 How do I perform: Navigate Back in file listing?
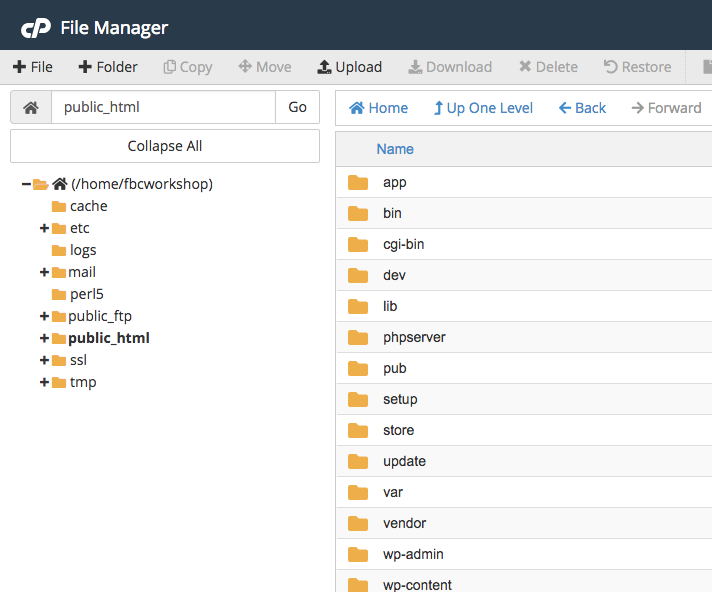[582, 108]
